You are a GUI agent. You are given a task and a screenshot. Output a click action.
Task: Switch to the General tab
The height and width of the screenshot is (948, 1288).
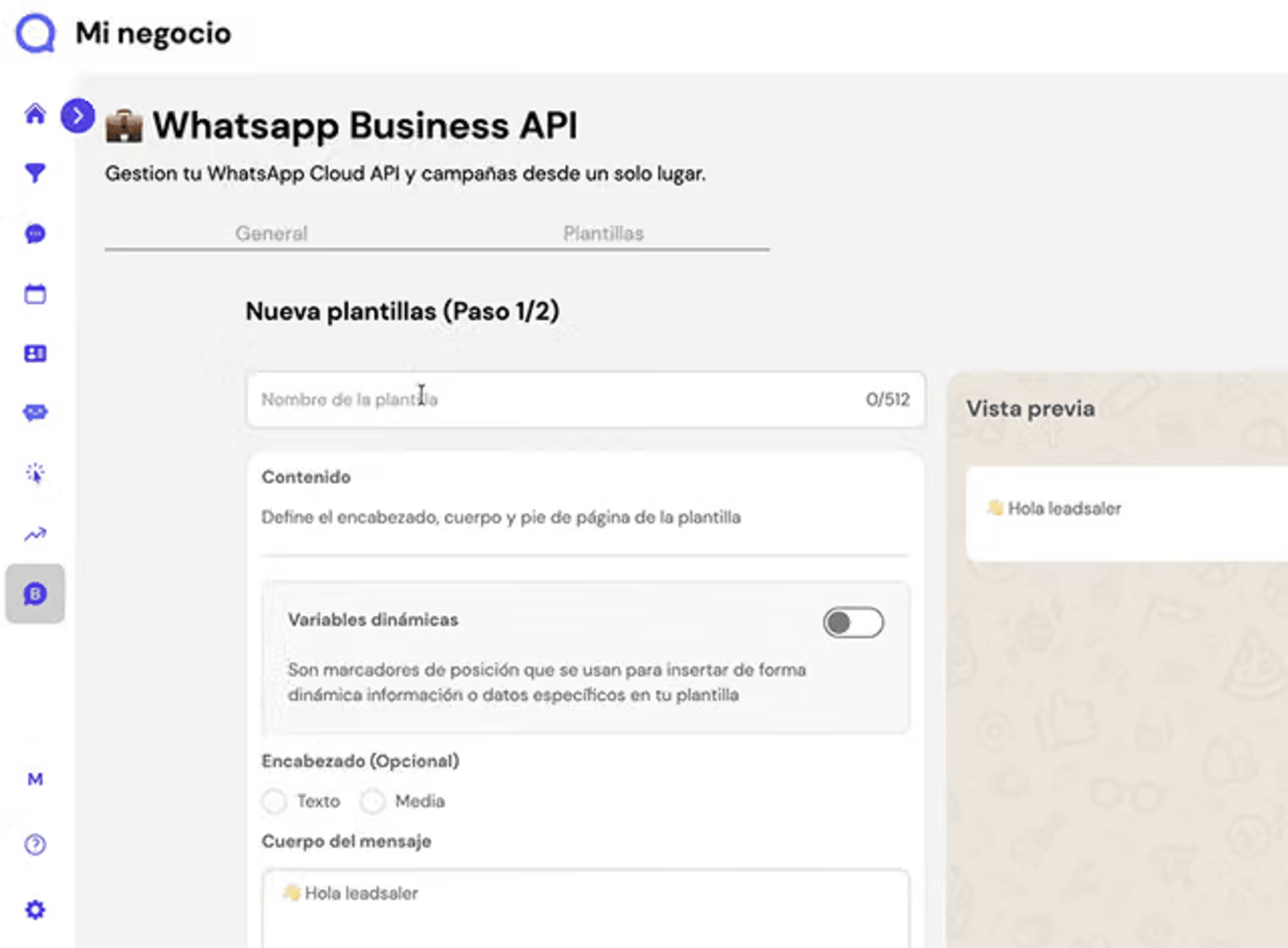[271, 233]
